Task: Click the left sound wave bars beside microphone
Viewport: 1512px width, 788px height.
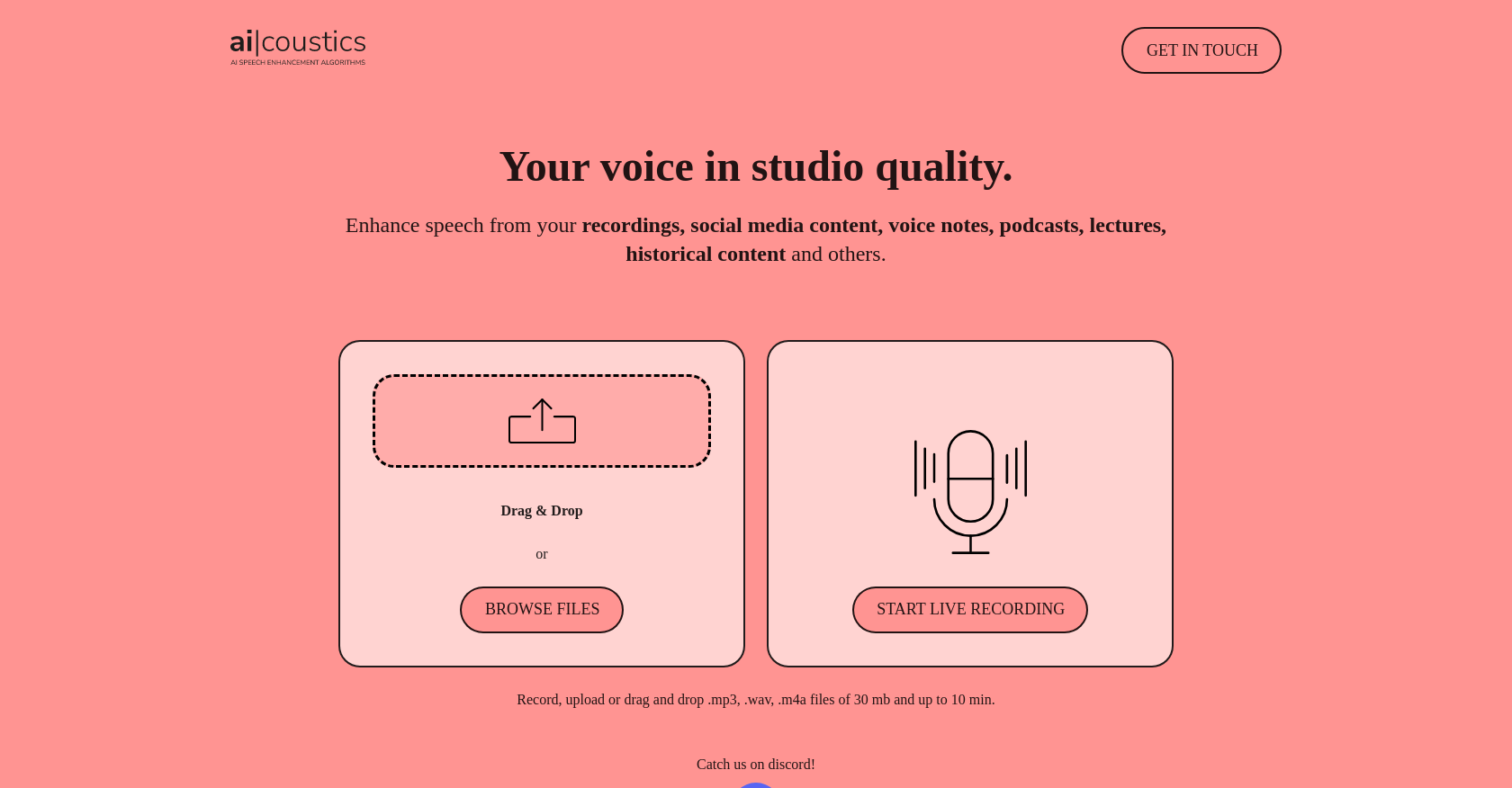Action: (925, 468)
